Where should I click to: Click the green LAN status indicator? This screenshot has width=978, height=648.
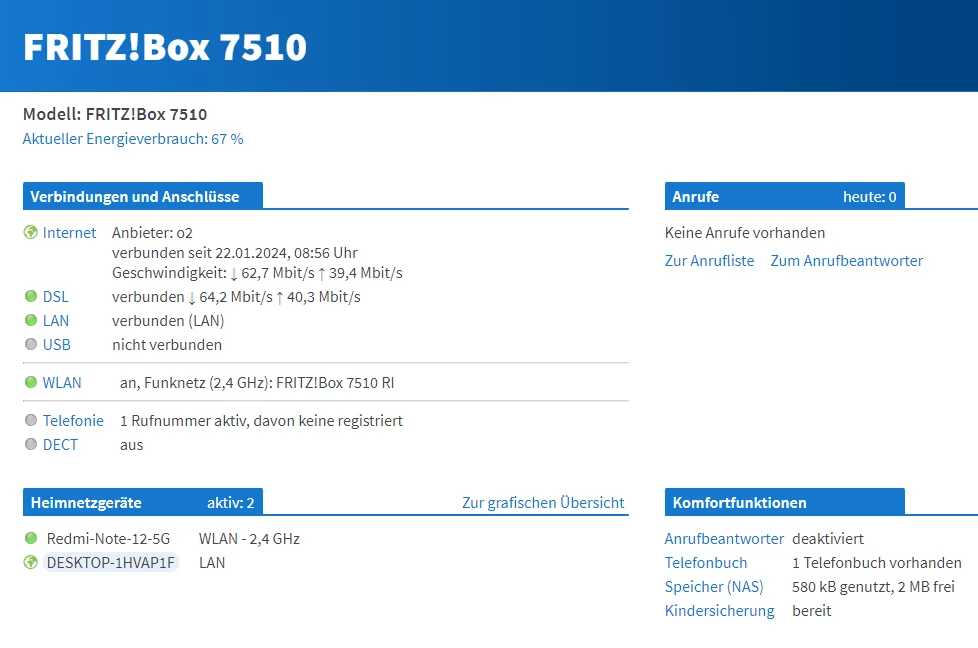coord(31,321)
